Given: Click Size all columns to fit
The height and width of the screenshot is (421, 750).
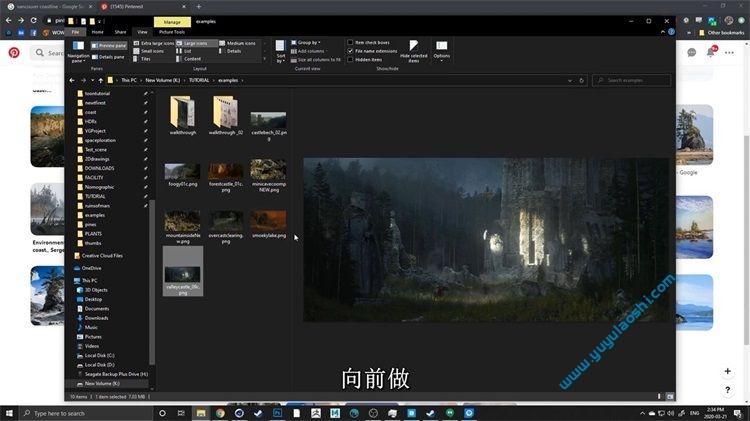Looking at the screenshot, I should click(x=316, y=60).
